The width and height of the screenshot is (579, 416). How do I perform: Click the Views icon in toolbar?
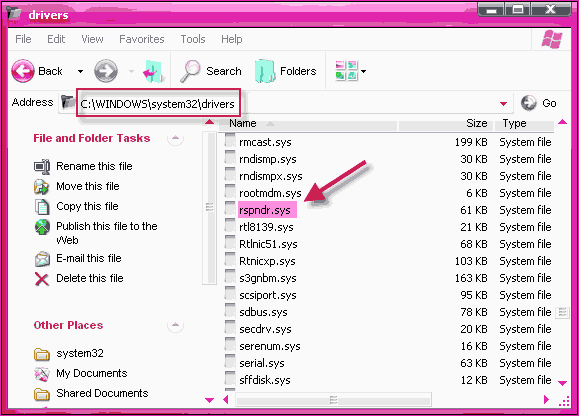(346, 71)
